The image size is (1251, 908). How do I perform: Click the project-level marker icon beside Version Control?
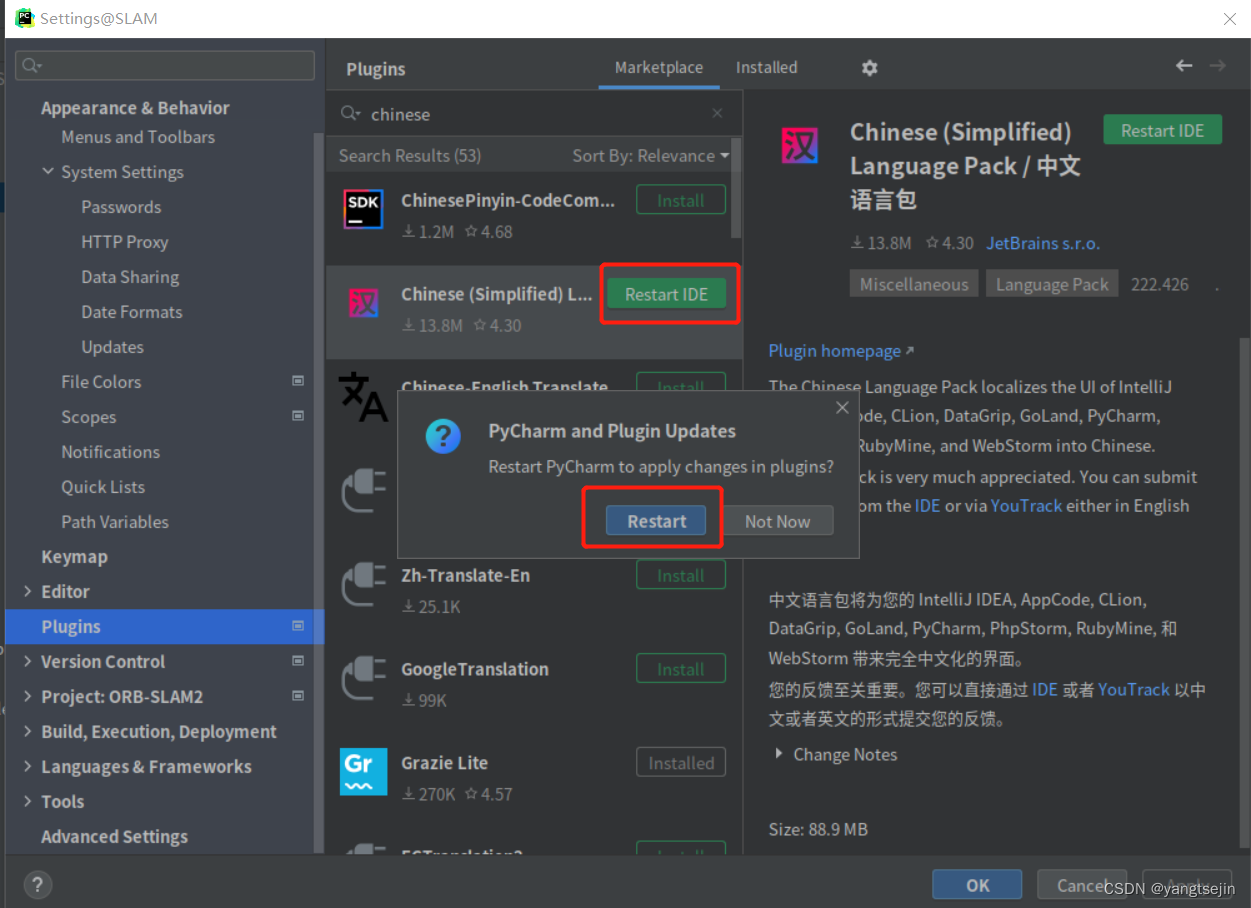[x=297, y=661]
